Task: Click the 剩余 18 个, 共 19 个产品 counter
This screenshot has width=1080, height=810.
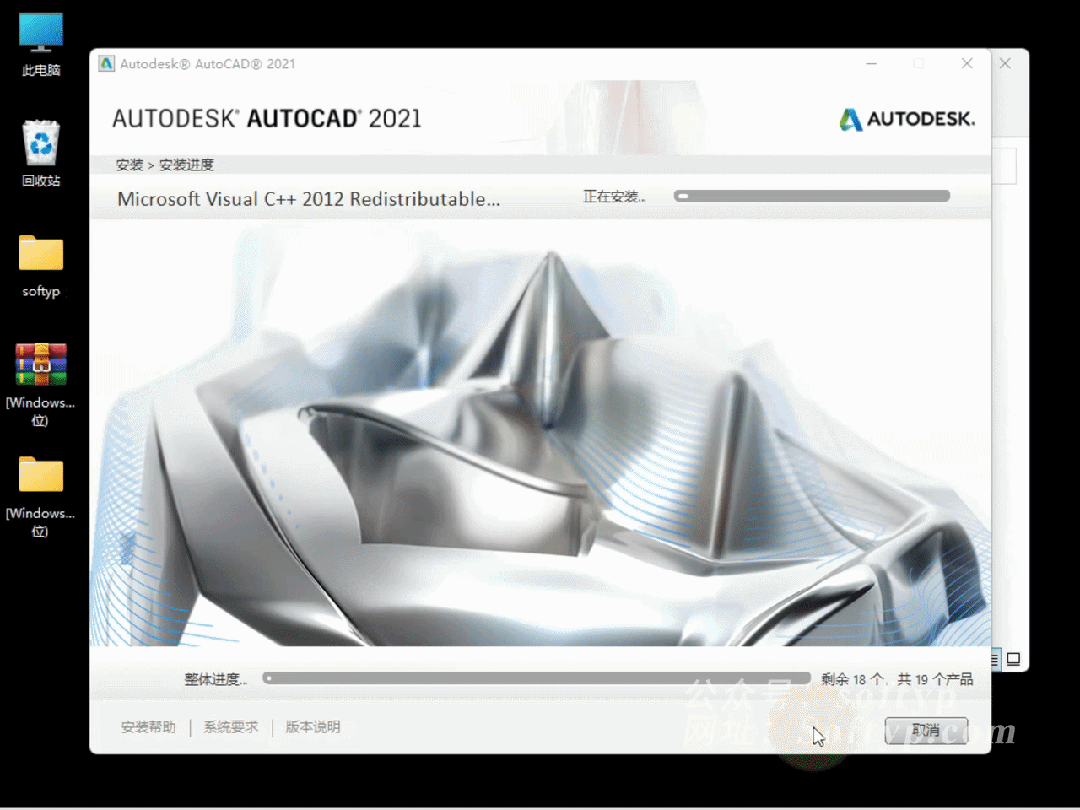Action: coord(897,679)
